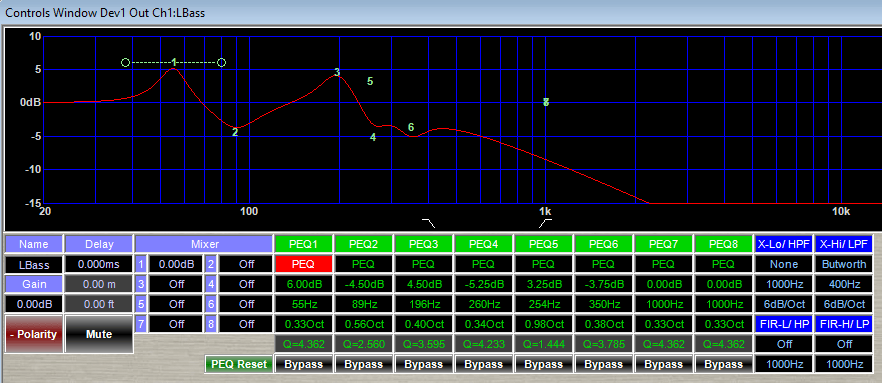Toggle PEQ1 band header

[x=303, y=244]
